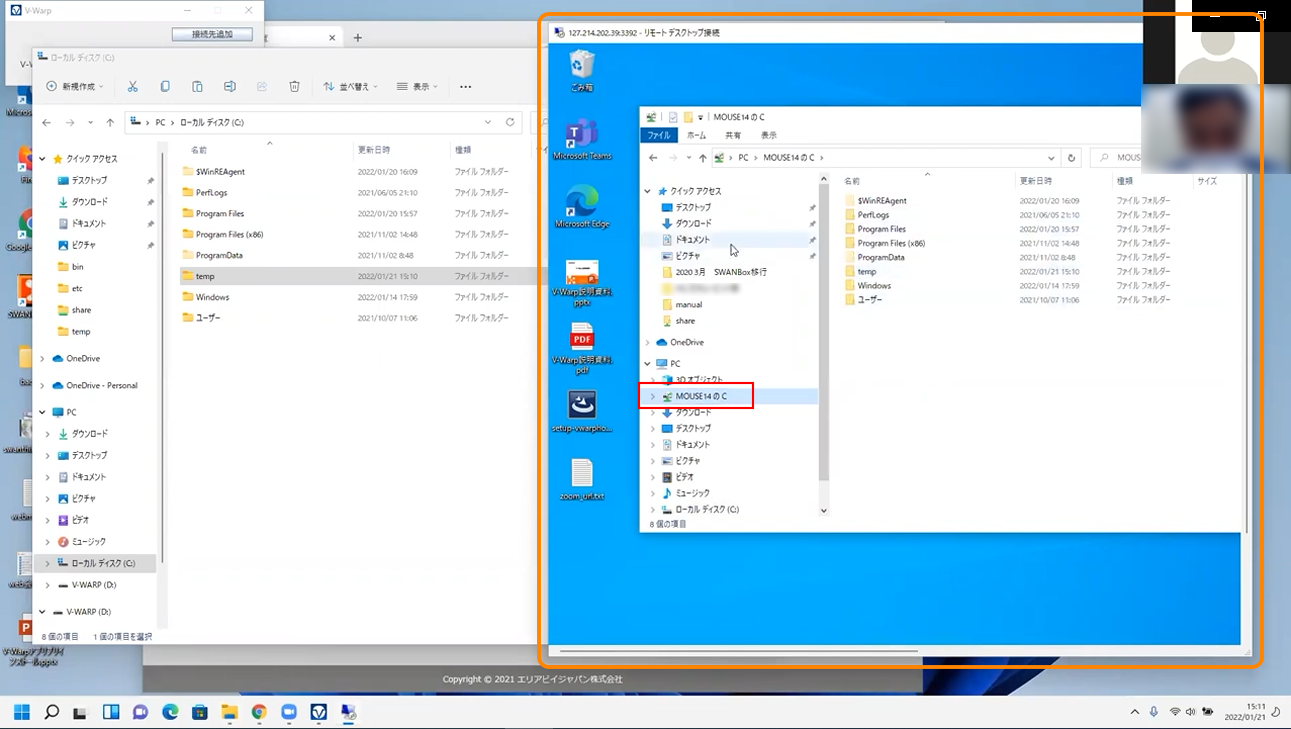Select the V-Warp説明資料.pptx icon on remote desktop
This screenshot has width=1291, height=729.
[x=582, y=283]
